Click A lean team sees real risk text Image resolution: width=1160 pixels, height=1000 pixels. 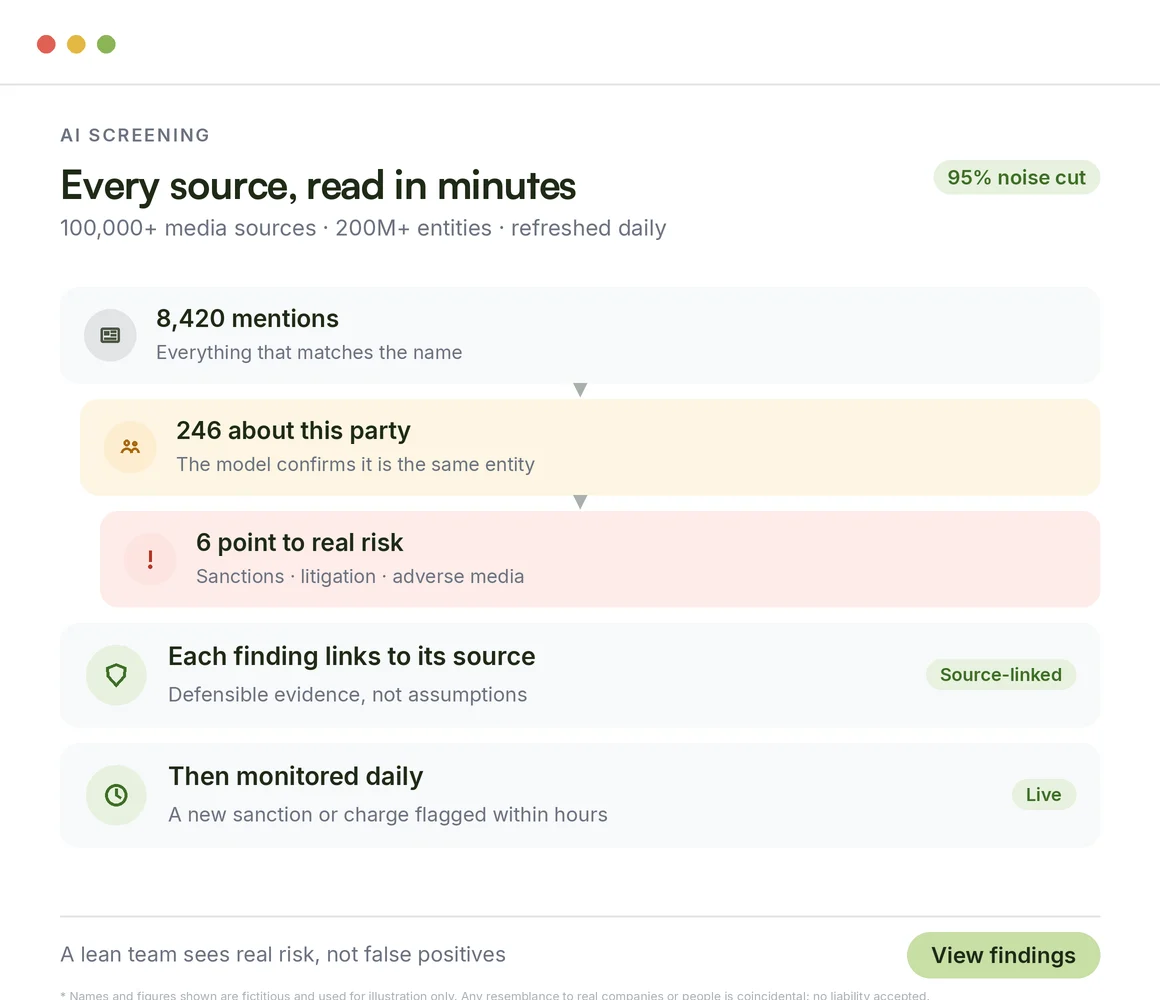click(x=283, y=954)
